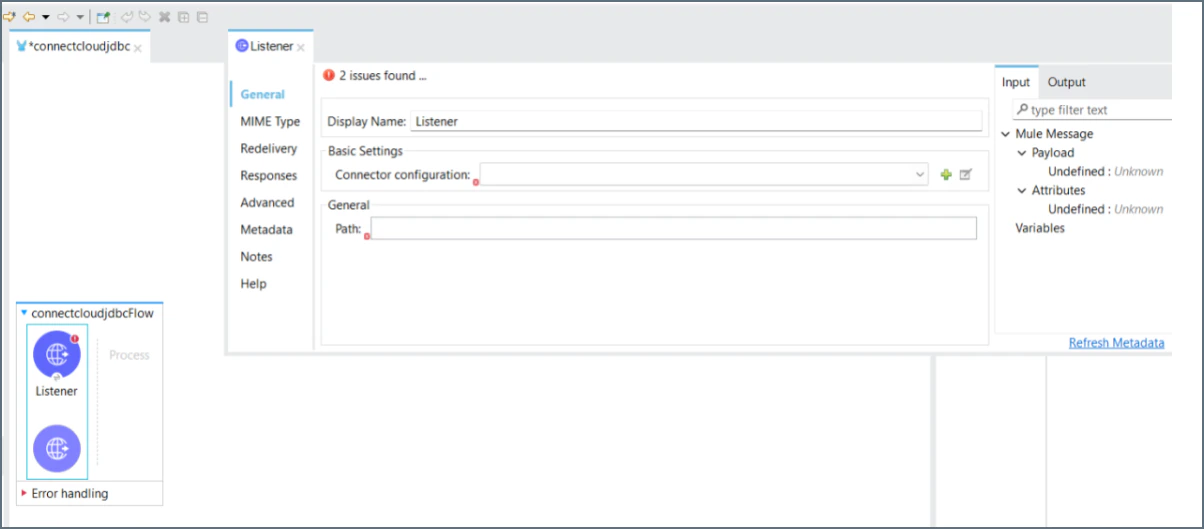Image resolution: width=1204 pixels, height=529 pixels.
Task: Select the Variables tree item
Action: coord(1040,228)
